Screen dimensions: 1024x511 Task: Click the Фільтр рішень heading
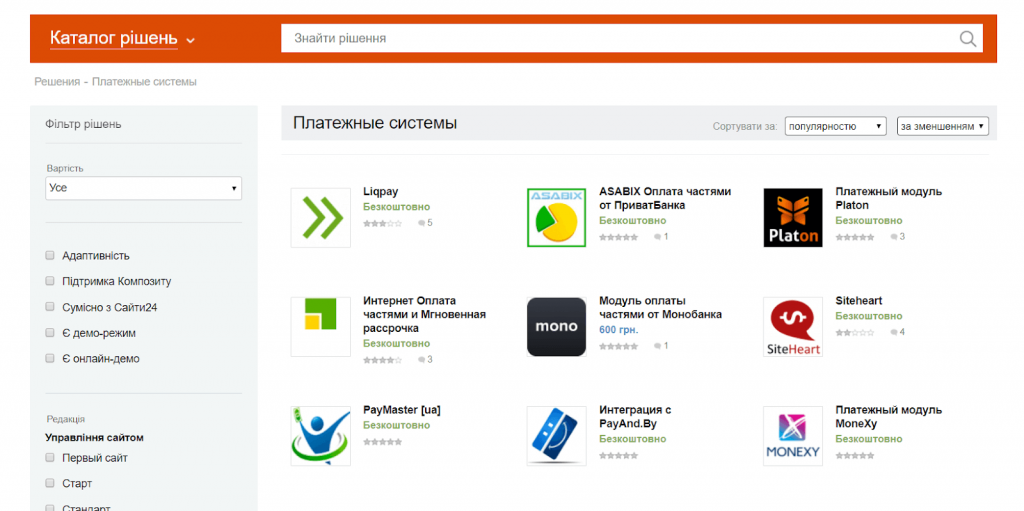point(83,124)
